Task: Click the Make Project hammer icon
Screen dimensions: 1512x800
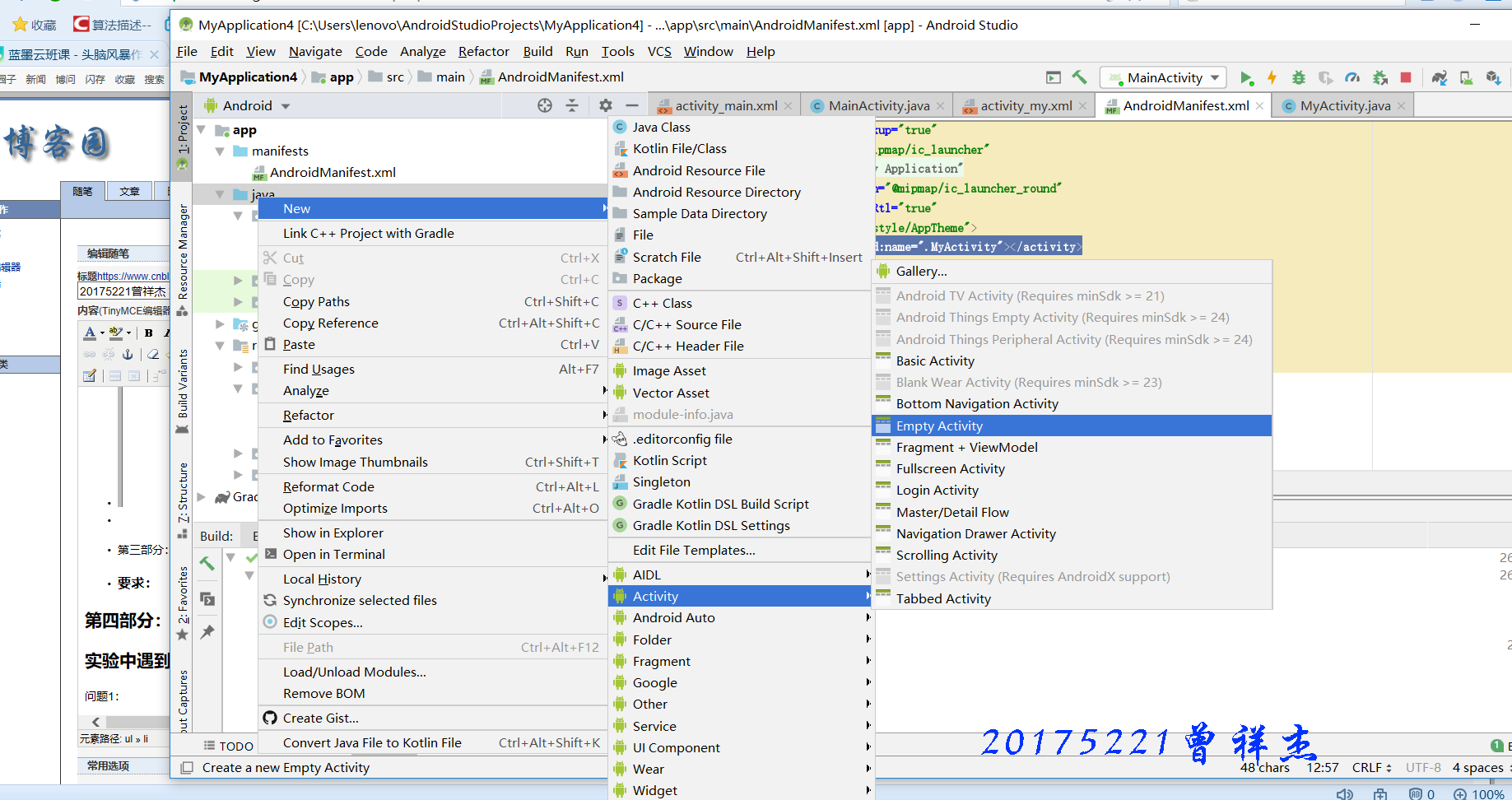Action: pyautogui.click(x=1079, y=77)
